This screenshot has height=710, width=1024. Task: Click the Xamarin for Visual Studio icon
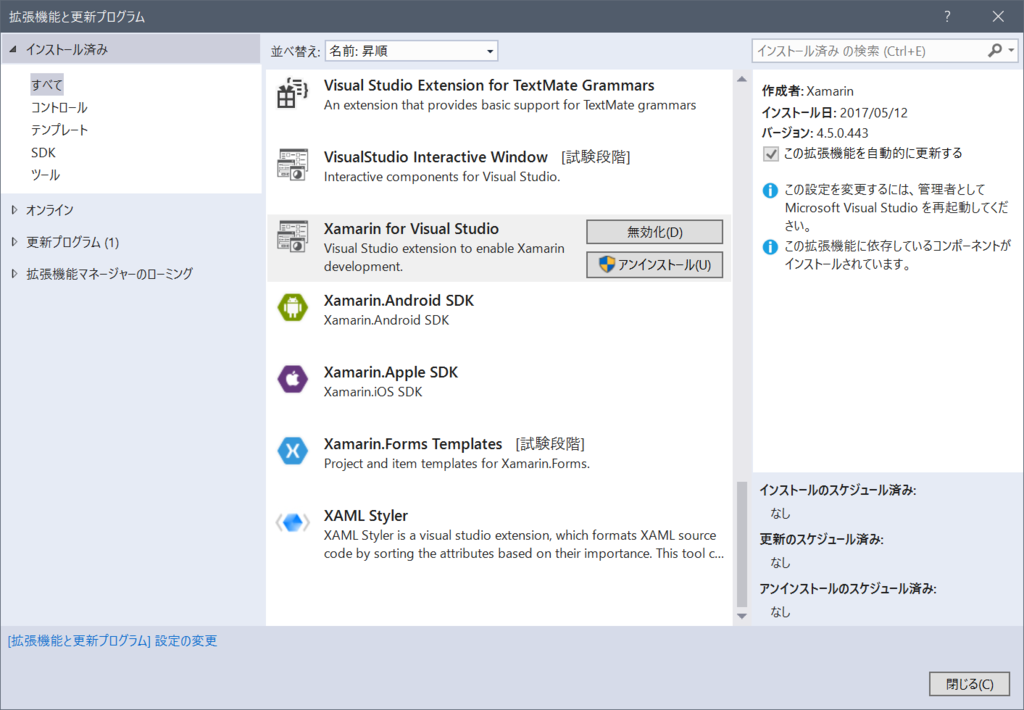point(292,236)
